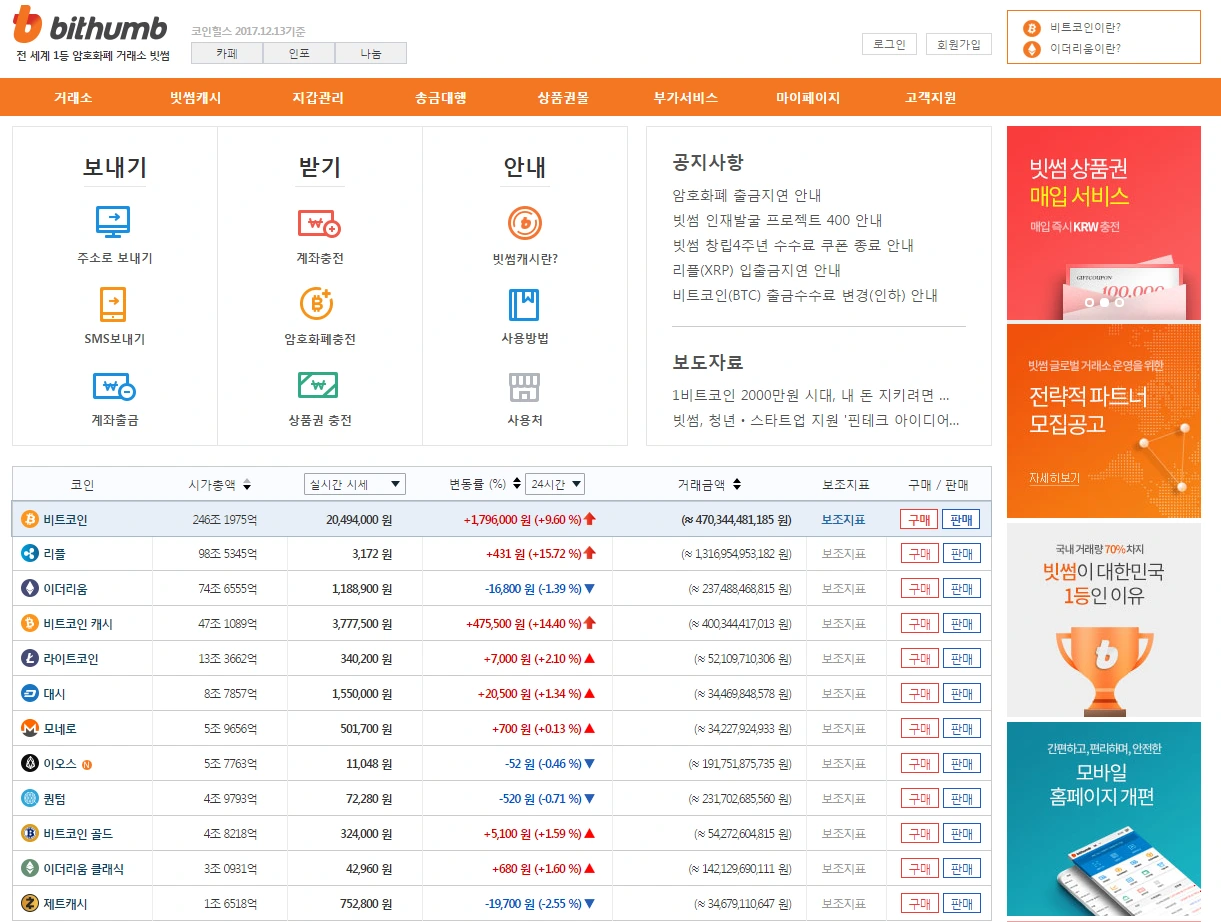The image size is (1221, 922).
Task: Click 구매 for 비트코인 row
Action: pyautogui.click(x=919, y=519)
